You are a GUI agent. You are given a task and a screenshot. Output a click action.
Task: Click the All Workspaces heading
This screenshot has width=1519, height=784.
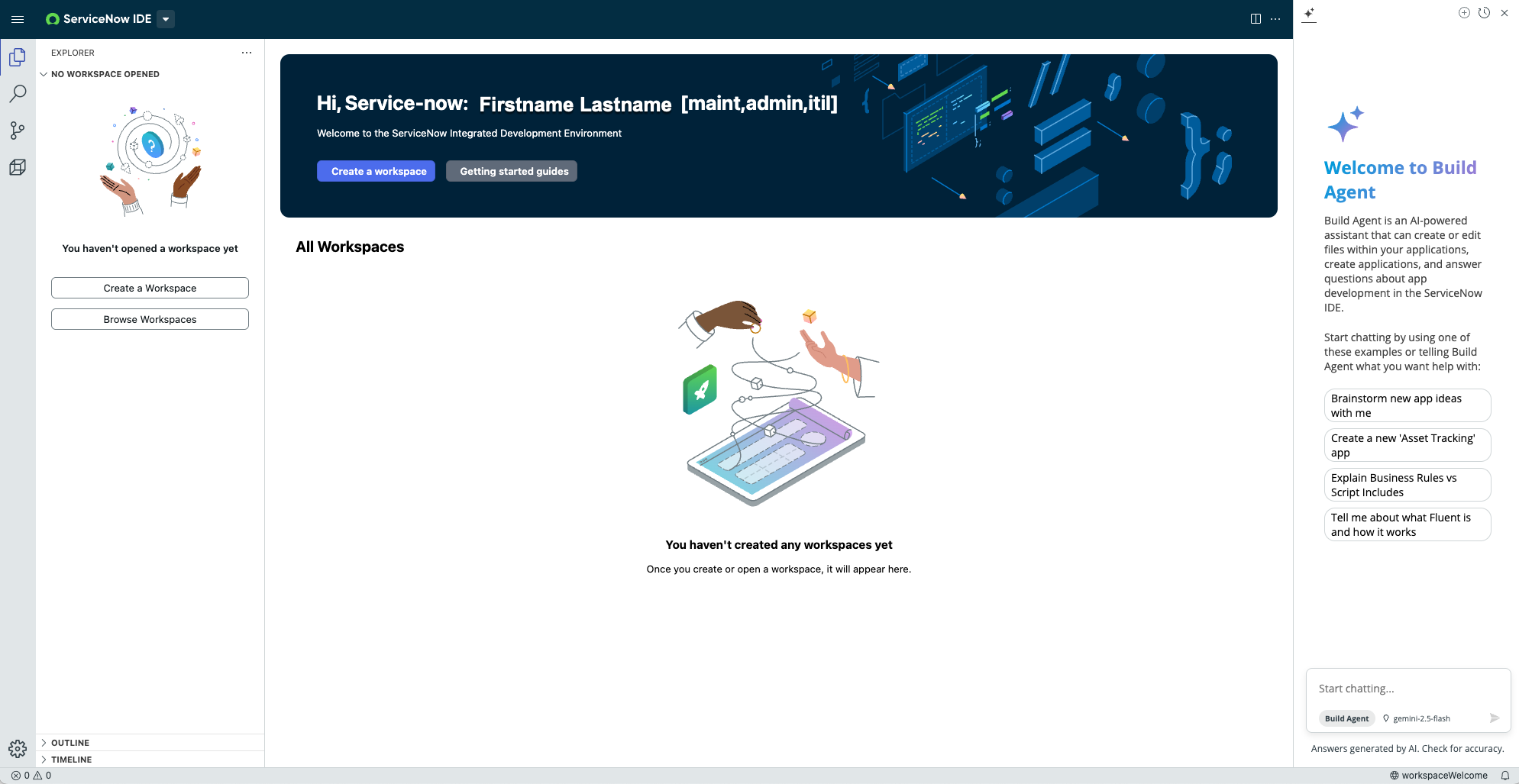[350, 247]
